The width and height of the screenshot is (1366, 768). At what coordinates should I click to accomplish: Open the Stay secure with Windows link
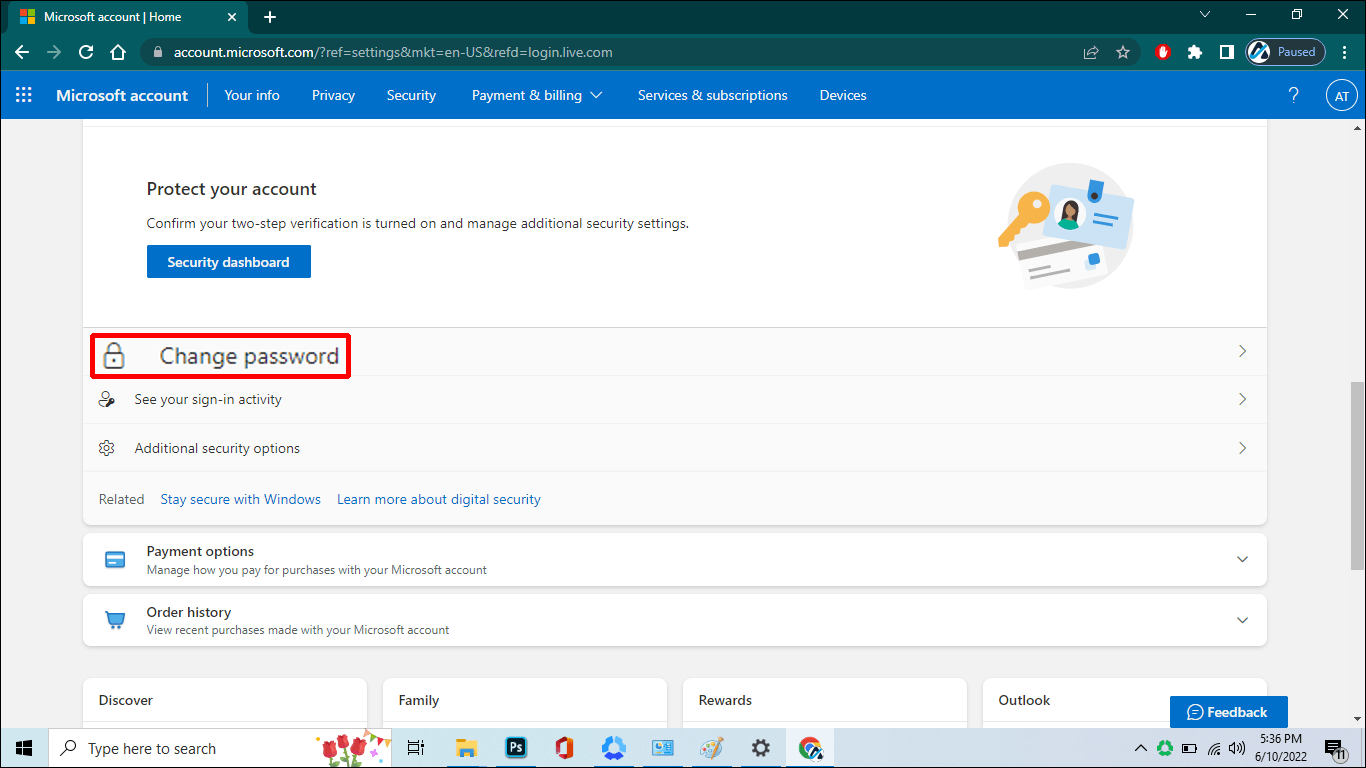[x=240, y=499]
